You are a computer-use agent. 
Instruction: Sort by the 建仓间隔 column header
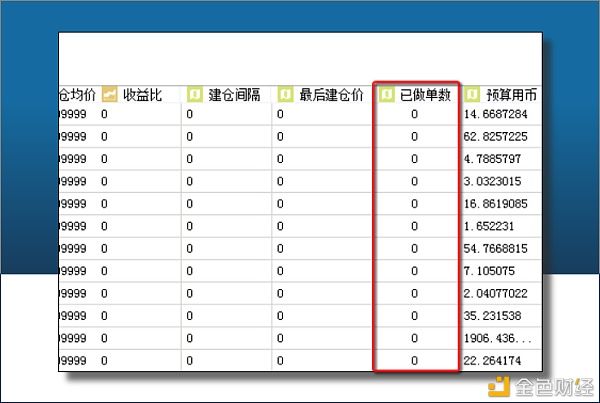click(232, 95)
